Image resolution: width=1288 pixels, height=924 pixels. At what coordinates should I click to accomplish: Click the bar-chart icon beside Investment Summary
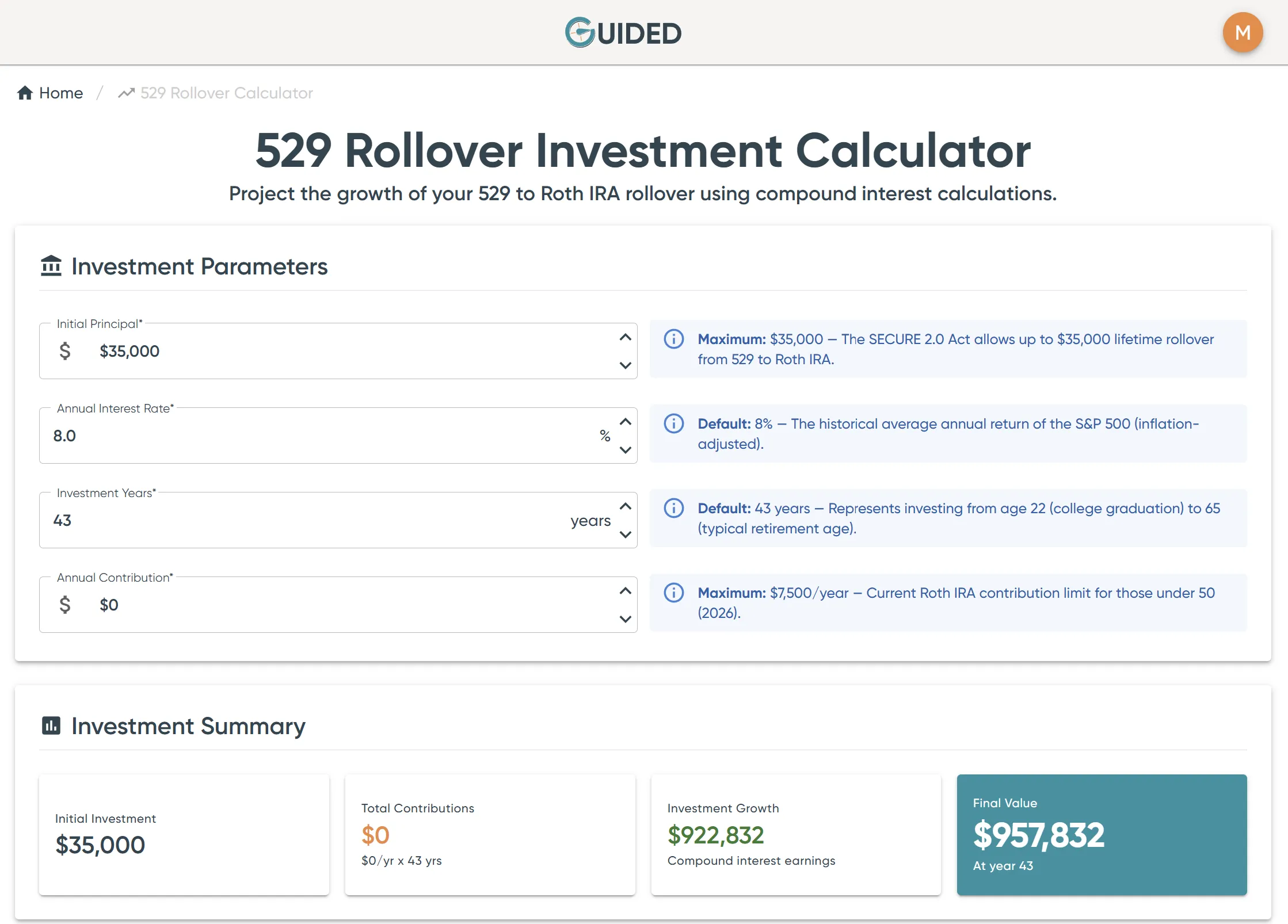tap(51, 726)
